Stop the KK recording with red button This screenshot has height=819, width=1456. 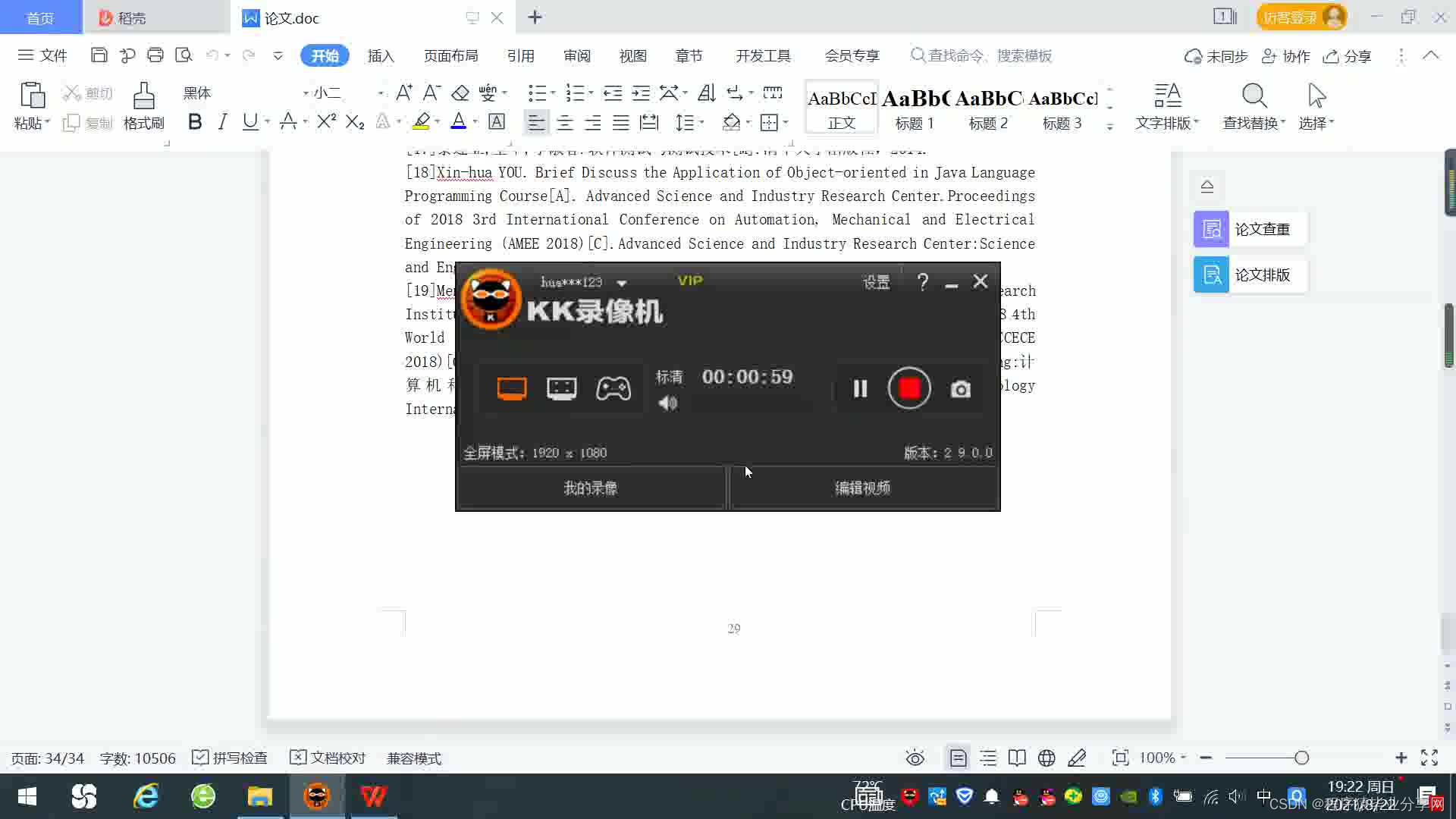pos(909,388)
